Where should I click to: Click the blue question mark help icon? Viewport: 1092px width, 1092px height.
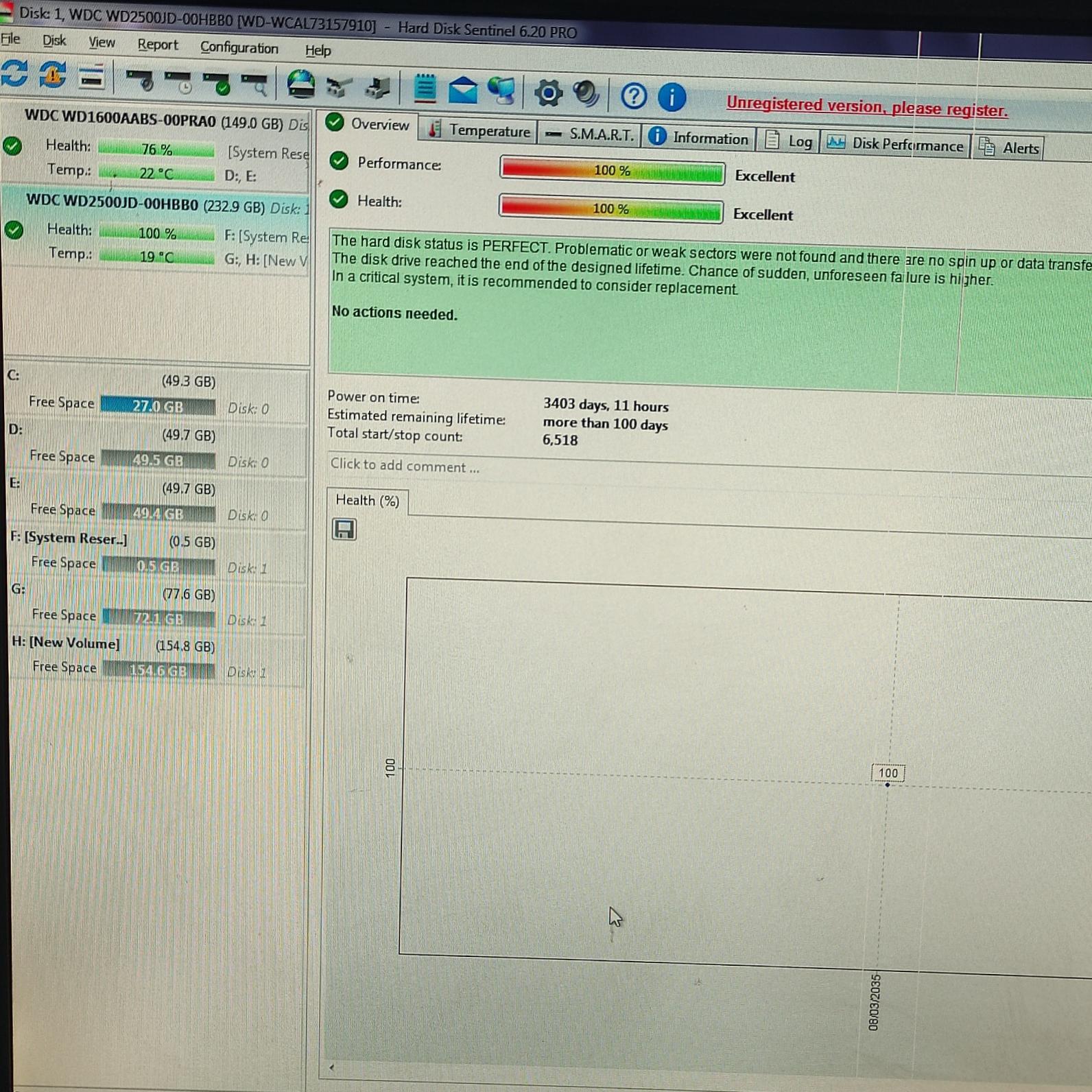point(633,96)
